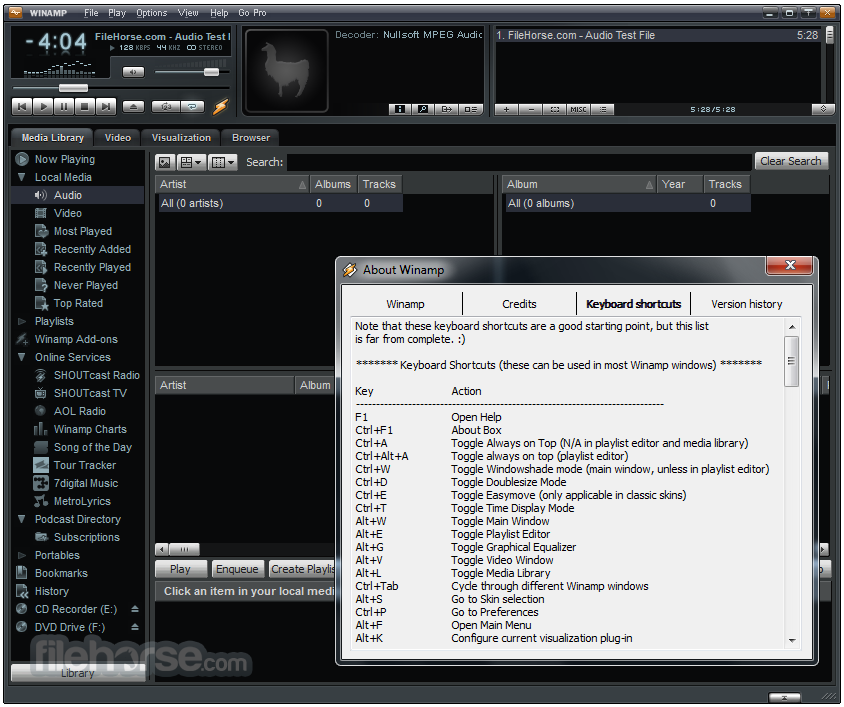Viewport: 844px width, 707px height.
Task: Switch to the Version history tab in About Winamp
Action: [x=746, y=303]
